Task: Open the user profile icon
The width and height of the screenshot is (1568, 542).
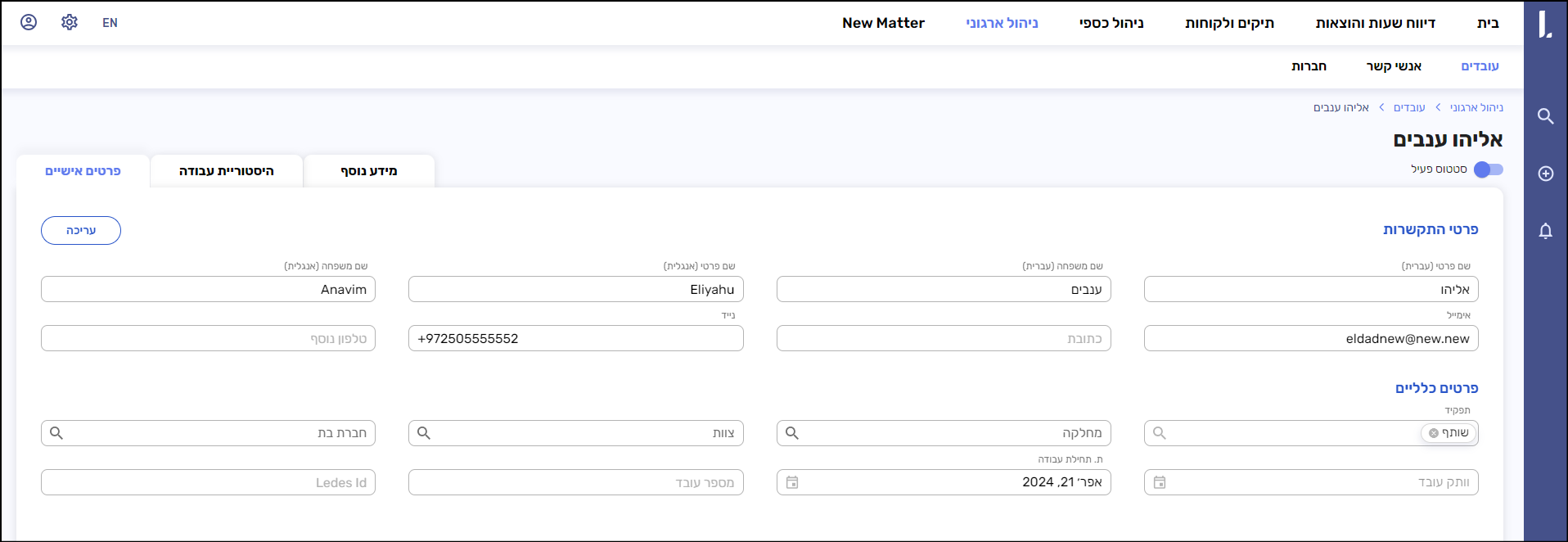Action: click(x=29, y=22)
